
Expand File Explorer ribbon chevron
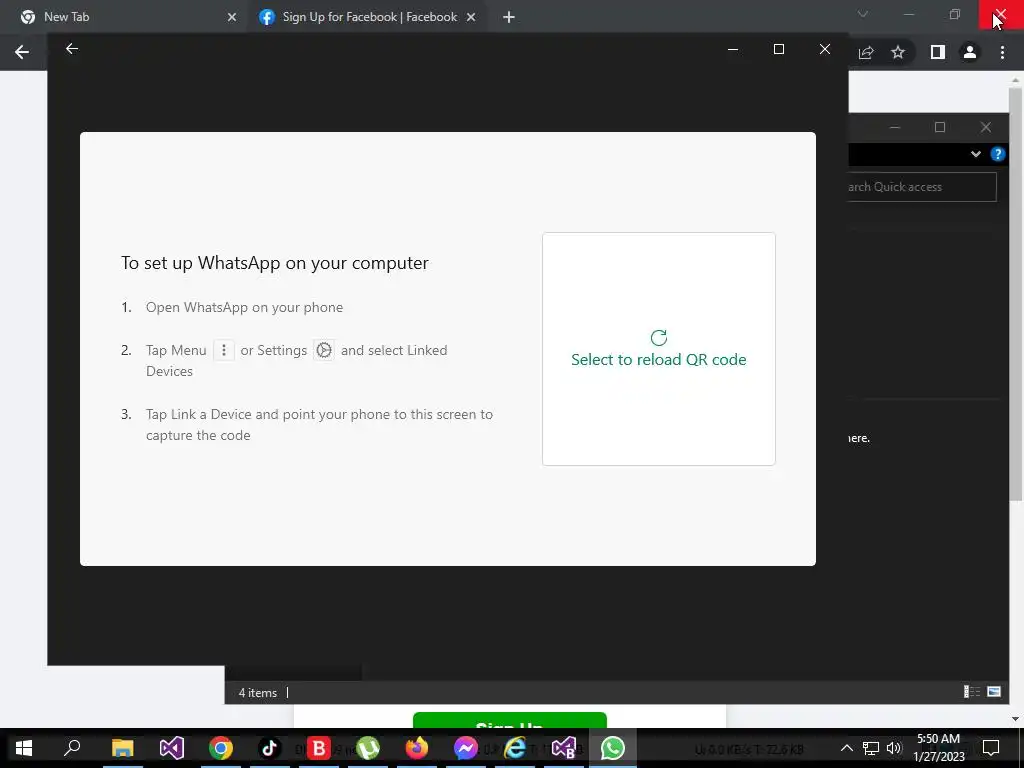pyautogui.click(x=976, y=154)
